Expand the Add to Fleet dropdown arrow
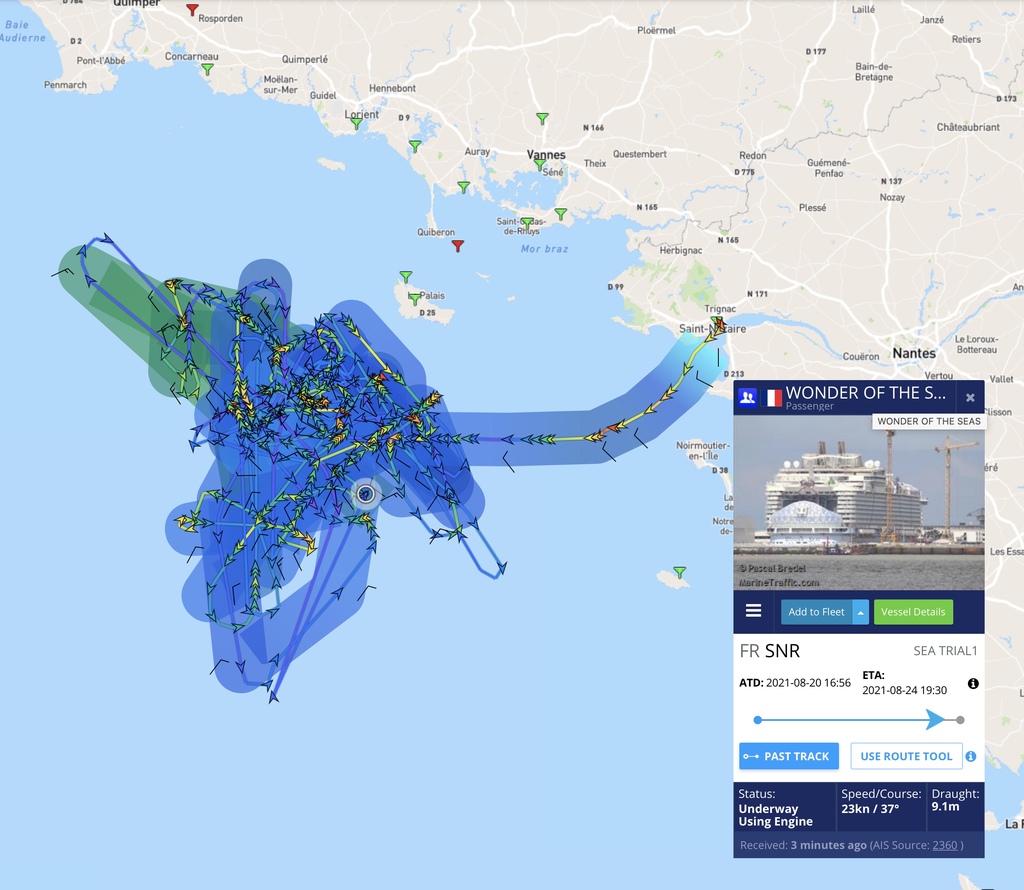Image resolution: width=1024 pixels, height=890 pixels. point(861,612)
